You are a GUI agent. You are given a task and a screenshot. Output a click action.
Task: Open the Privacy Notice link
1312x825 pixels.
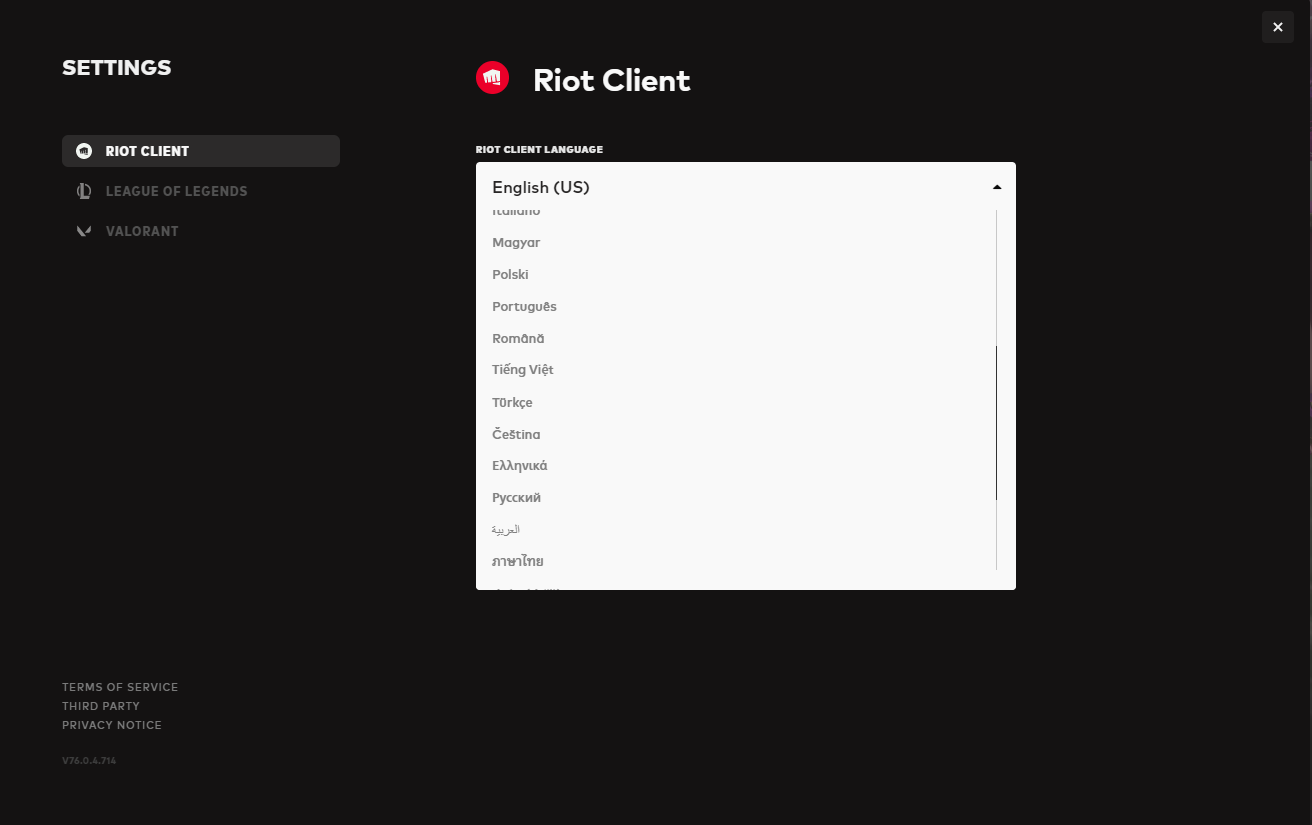[112, 725]
